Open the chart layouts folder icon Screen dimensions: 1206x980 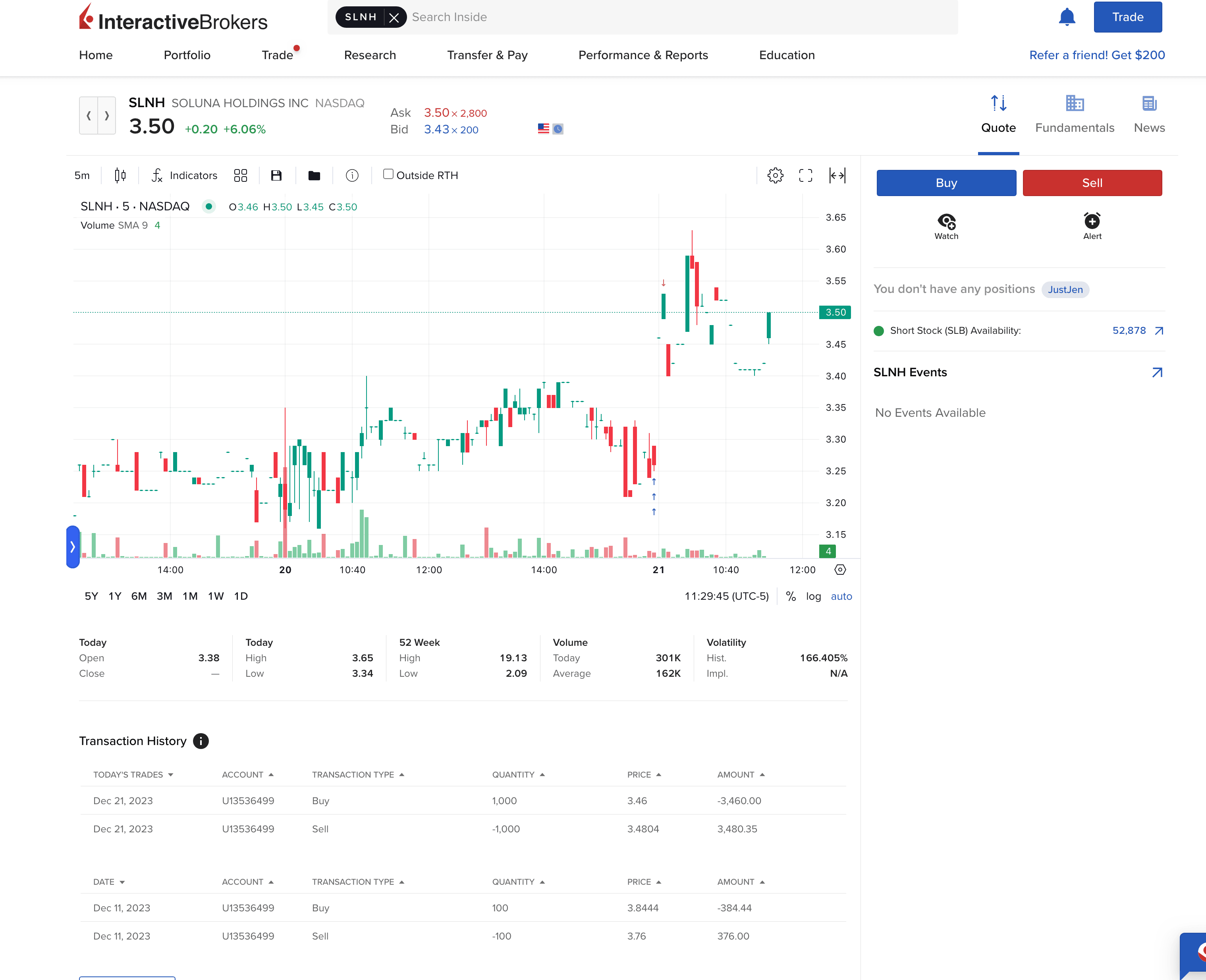(x=314, y=175)
